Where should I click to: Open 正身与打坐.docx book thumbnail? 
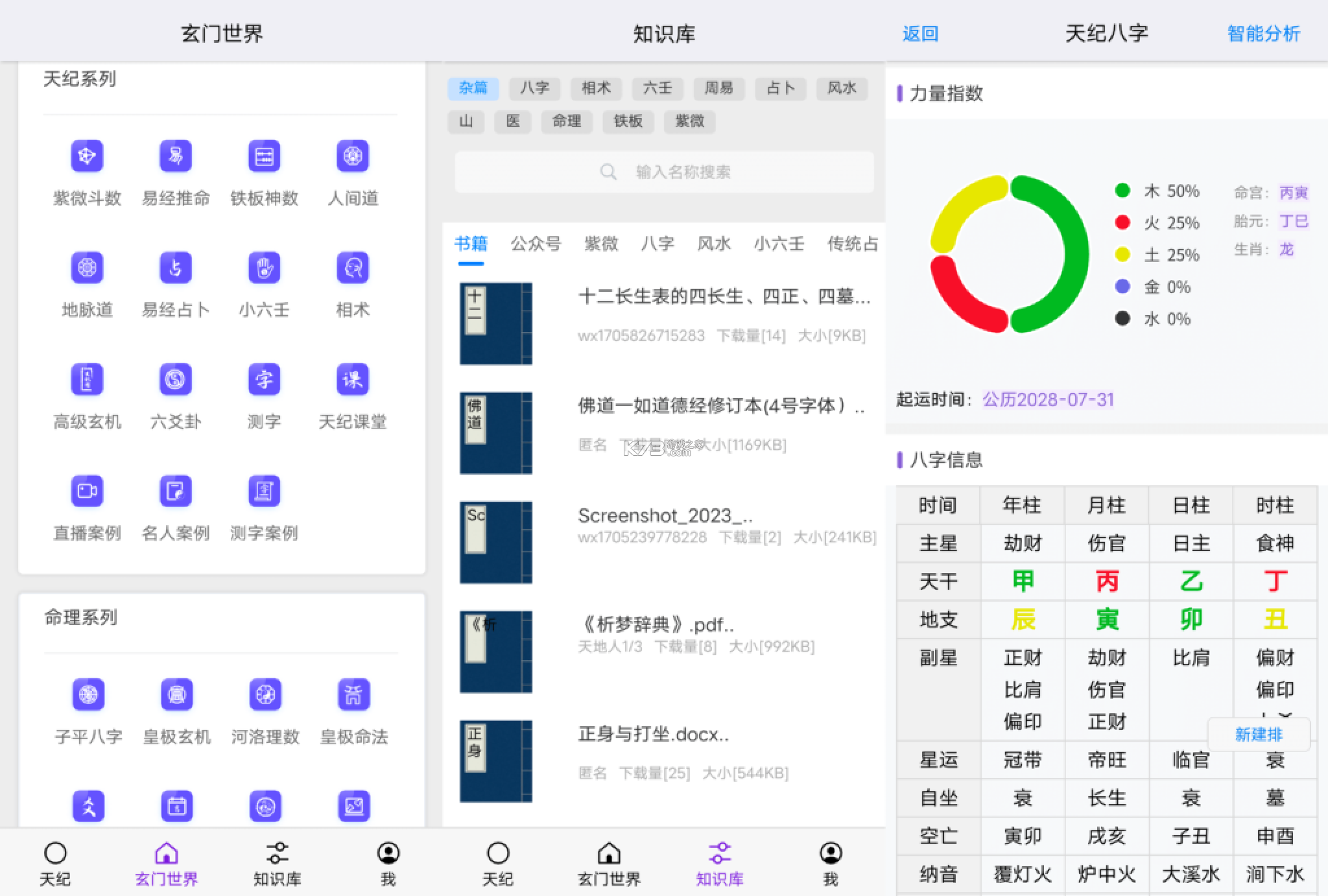point(496,761)
